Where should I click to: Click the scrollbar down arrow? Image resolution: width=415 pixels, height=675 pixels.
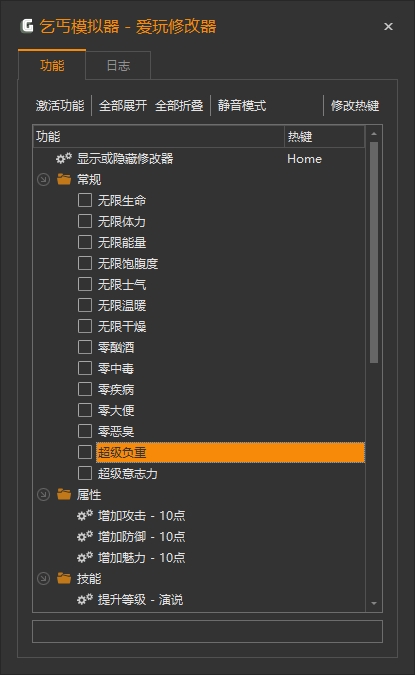[374, 603]
